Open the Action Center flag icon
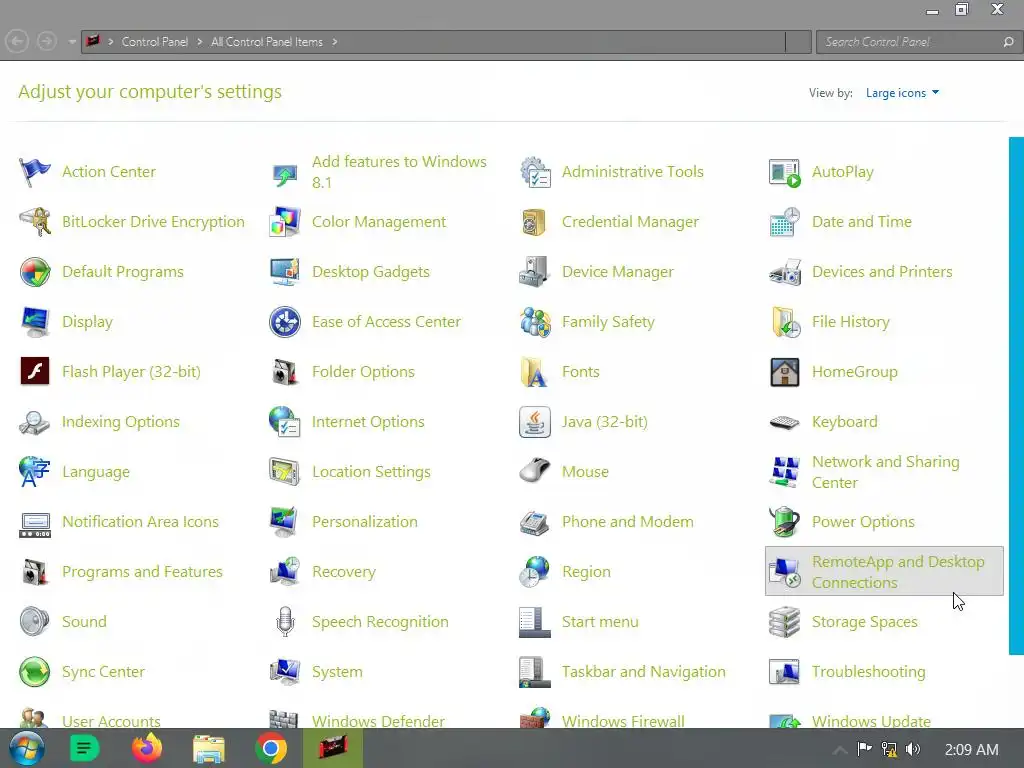This screenshot has height=768, width=1024. pyautogui.click(x=35, y=172)
